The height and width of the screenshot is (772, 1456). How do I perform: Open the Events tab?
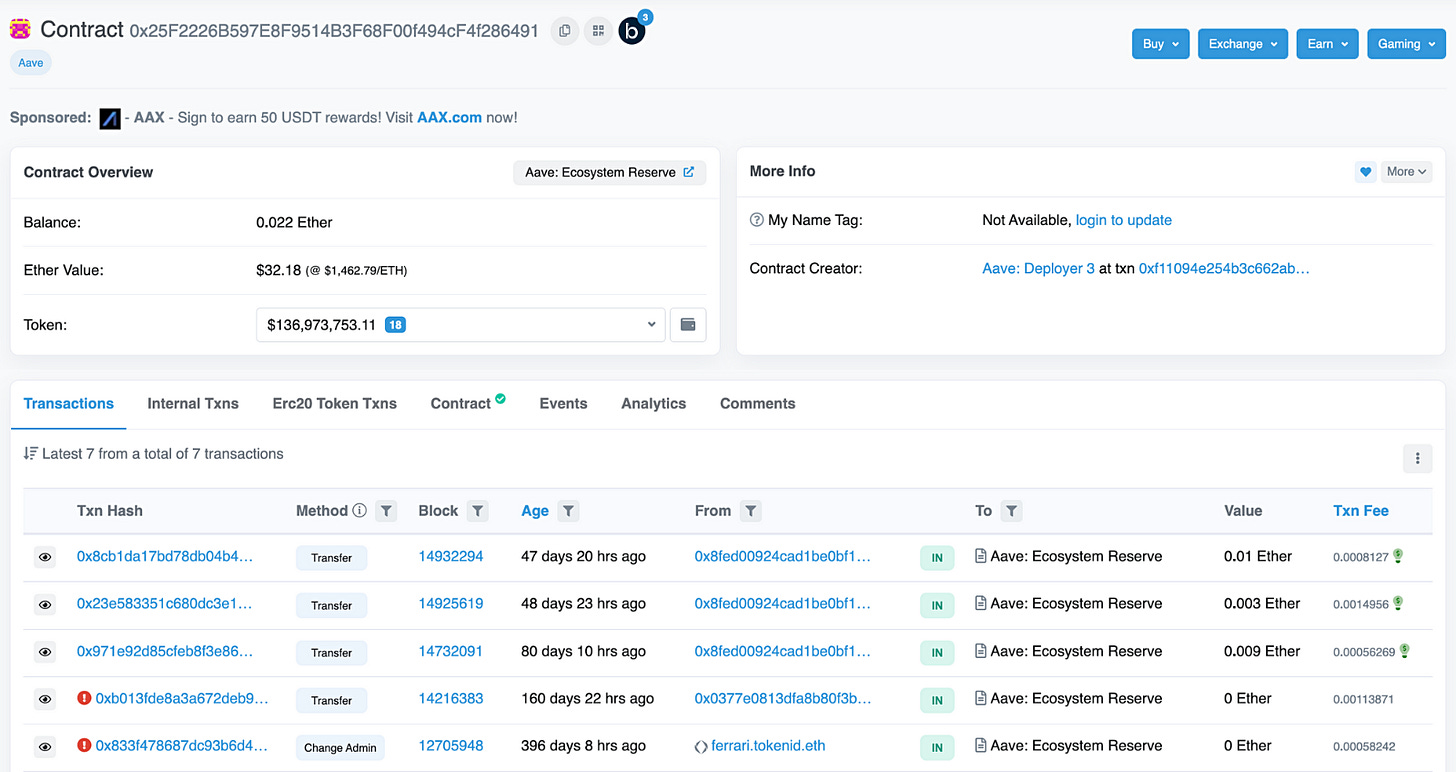pyautogui.click(x=563, y=403)
